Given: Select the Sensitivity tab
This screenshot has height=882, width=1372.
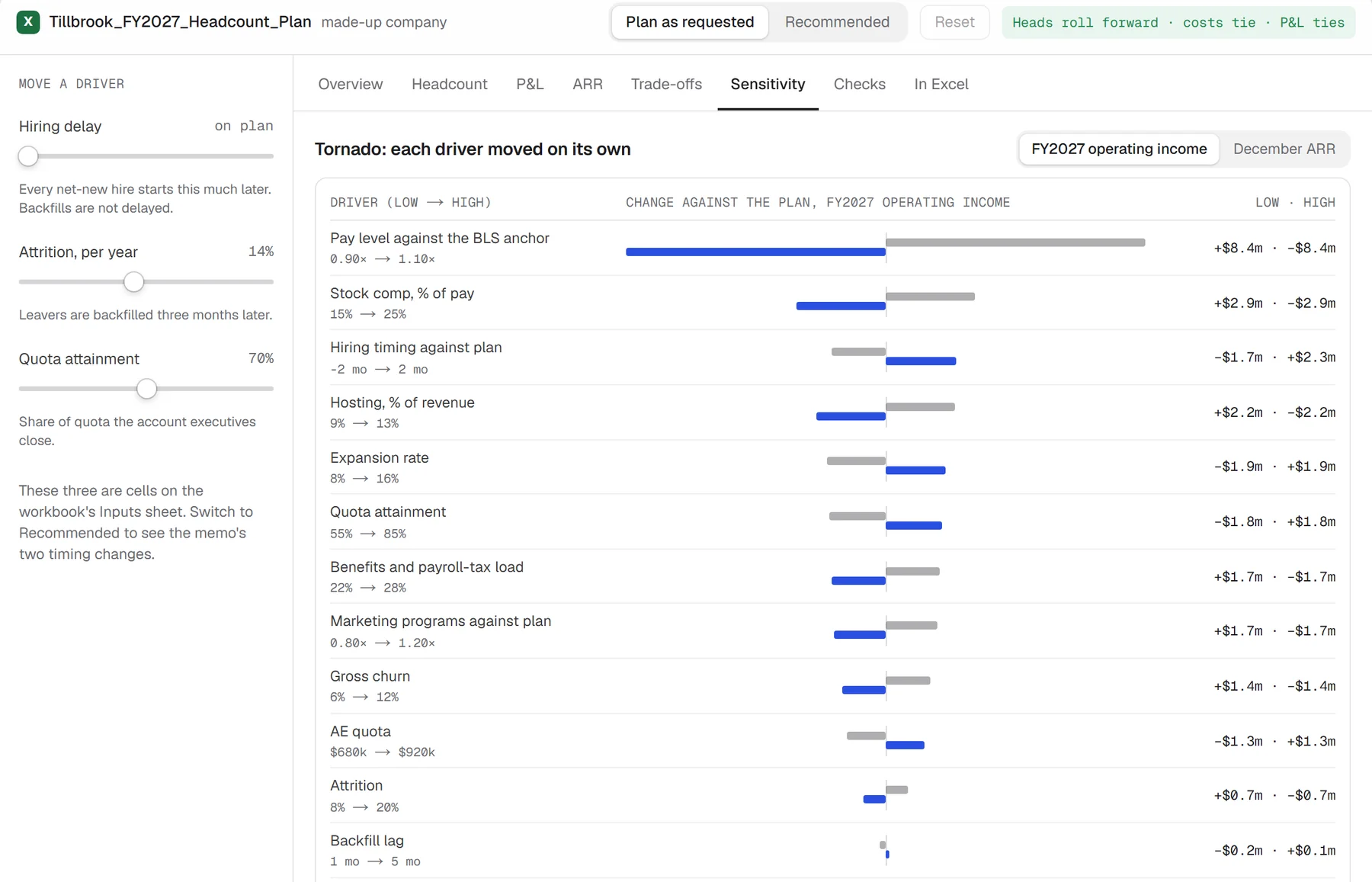Looking at the screenshot, I should pyautogui.click(x=768, y=84).
